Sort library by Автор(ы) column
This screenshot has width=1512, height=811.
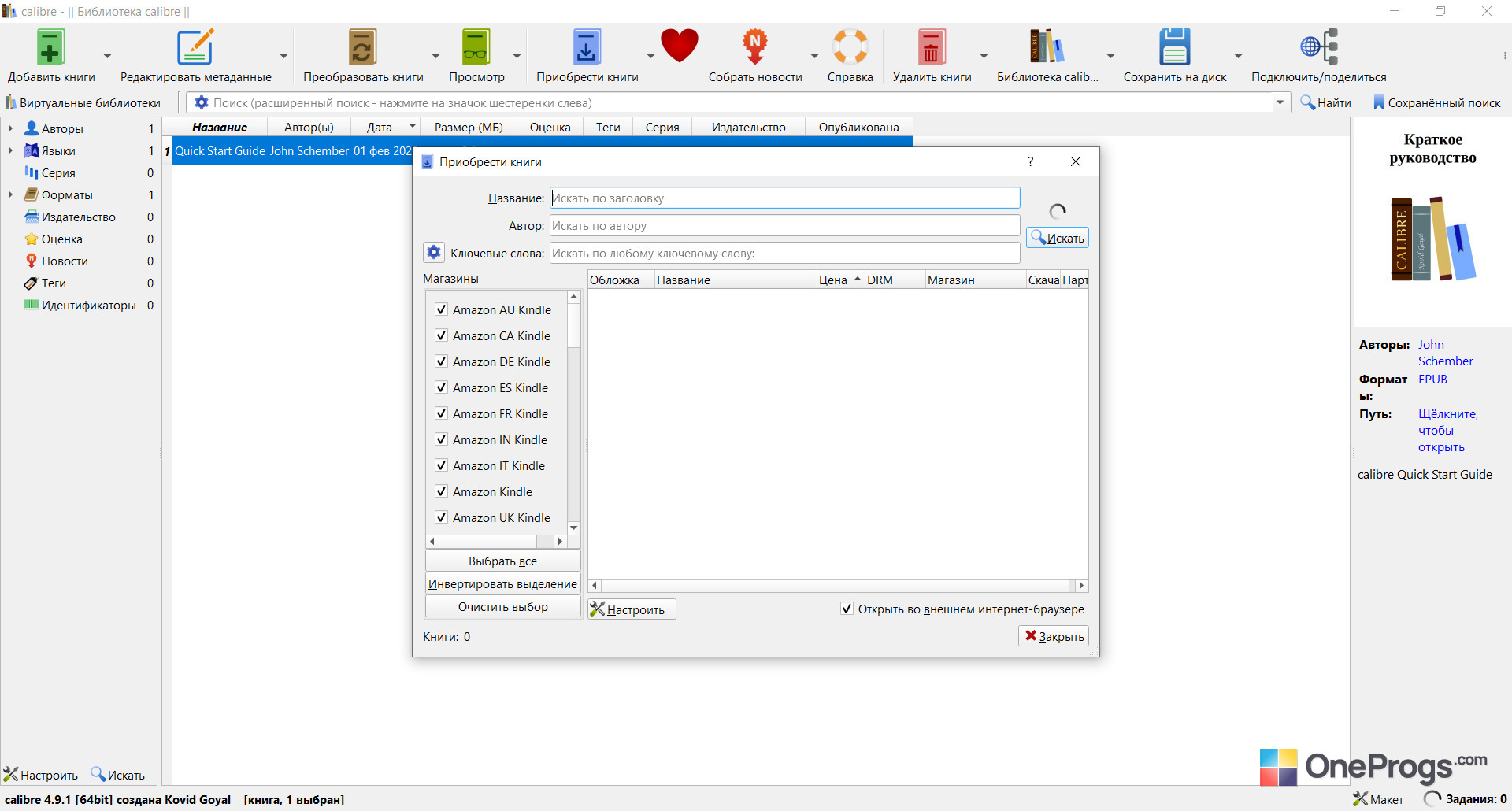[309, 128]
